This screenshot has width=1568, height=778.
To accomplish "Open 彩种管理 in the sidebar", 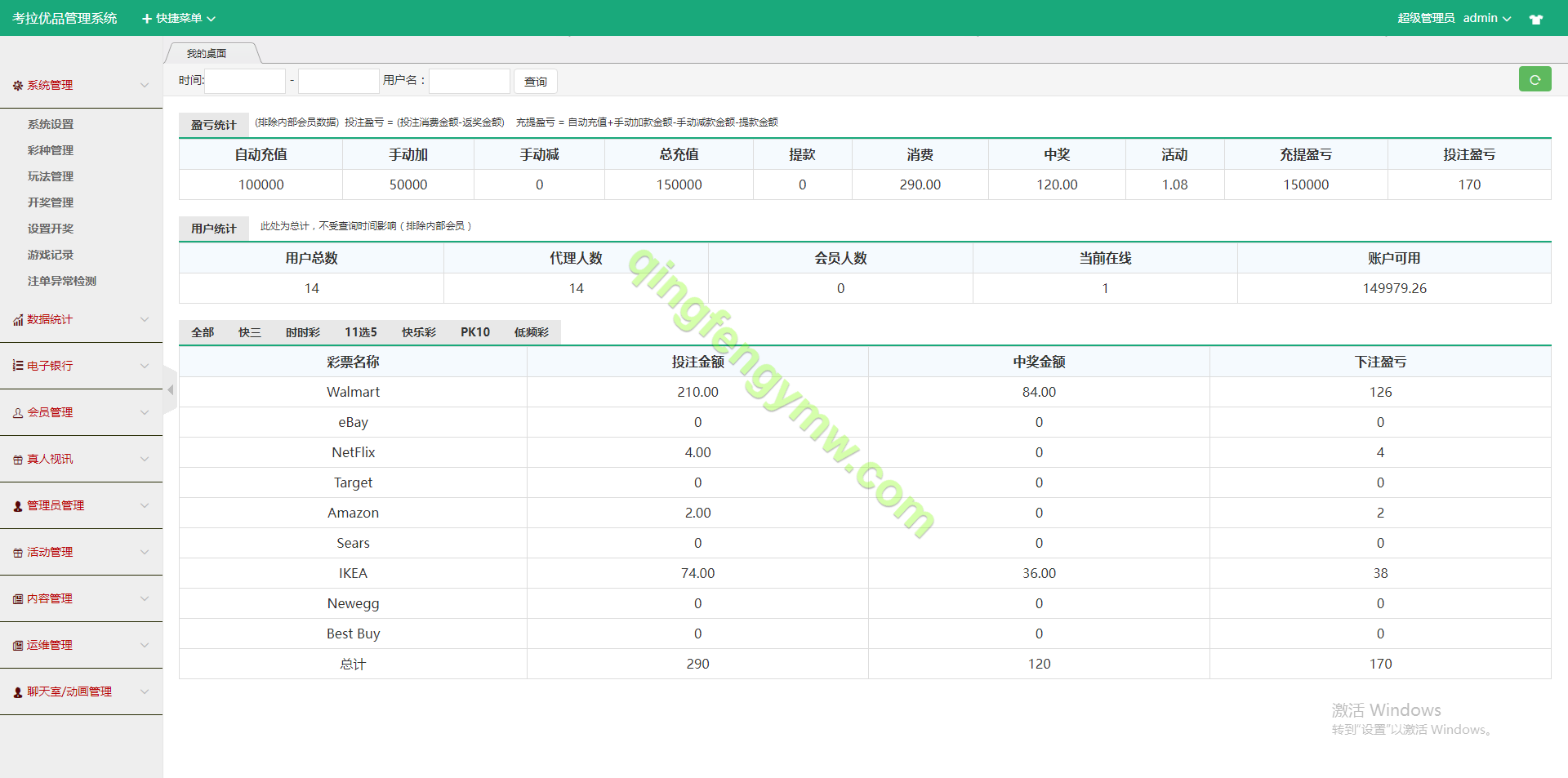I will click(51, 150).
